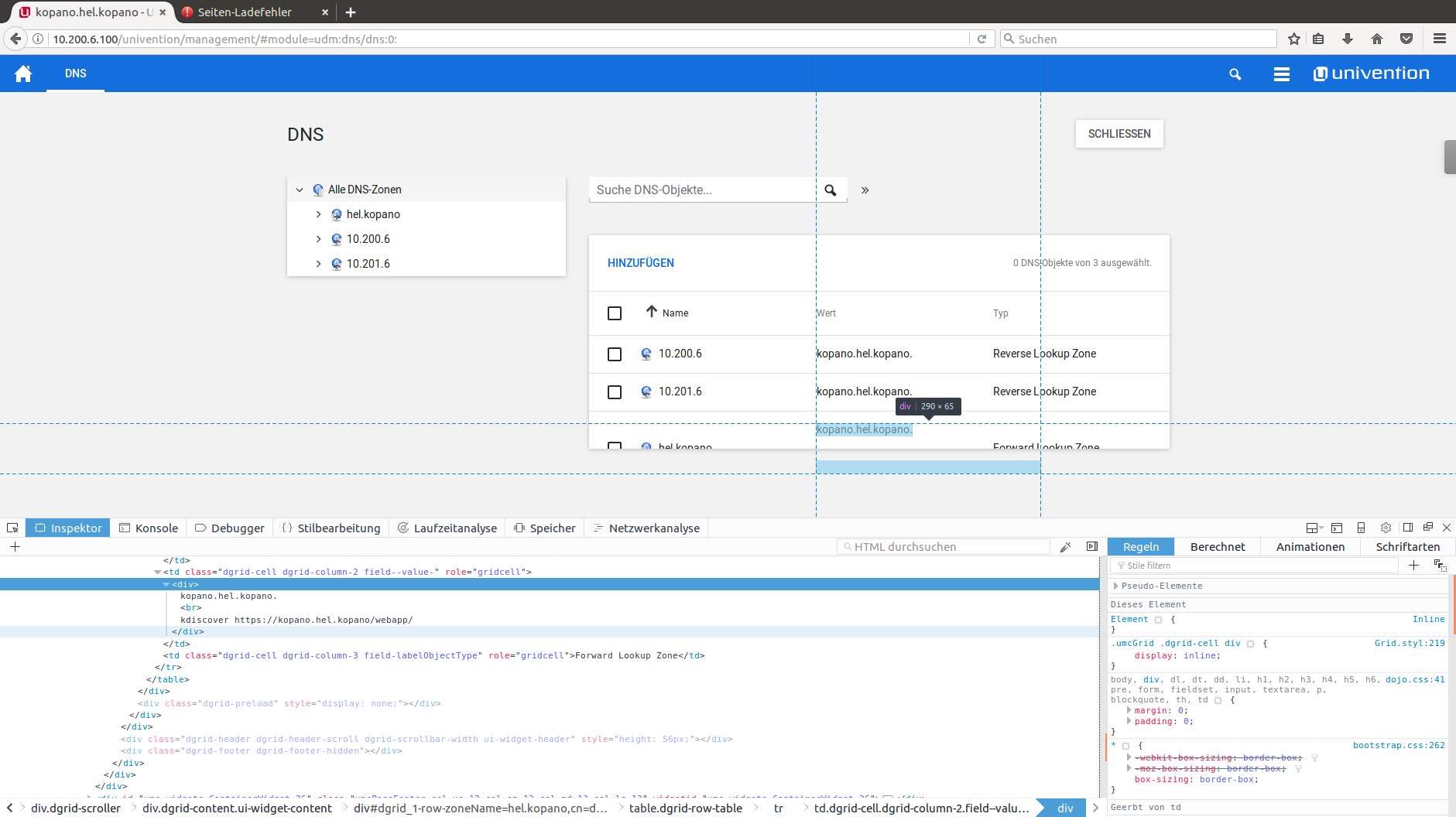Reload the page in address bar
Viewport: 1456px width, 817px height.
click(x=982, y=39)
